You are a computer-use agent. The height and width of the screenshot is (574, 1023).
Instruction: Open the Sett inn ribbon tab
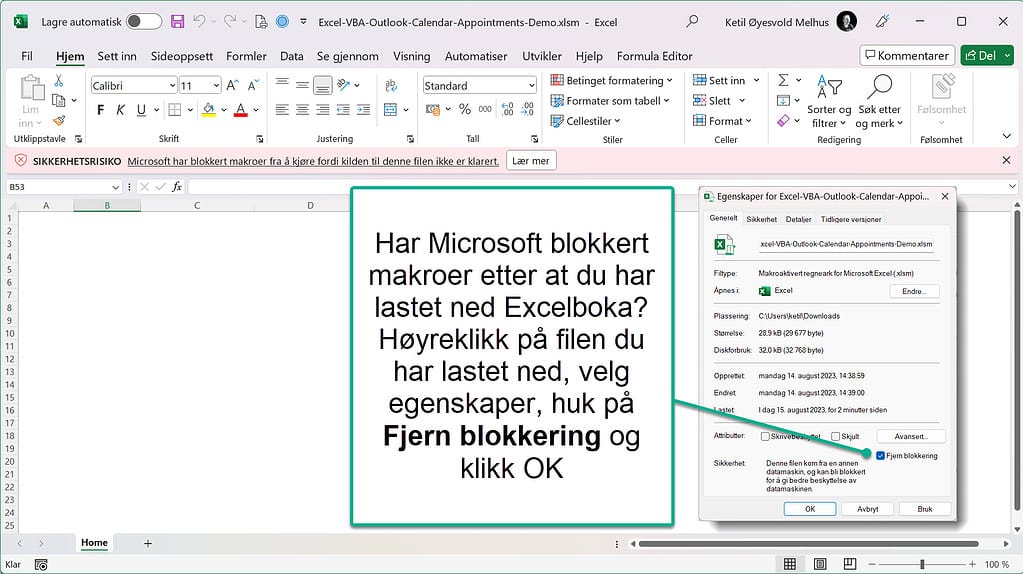[x=117, y=56]
